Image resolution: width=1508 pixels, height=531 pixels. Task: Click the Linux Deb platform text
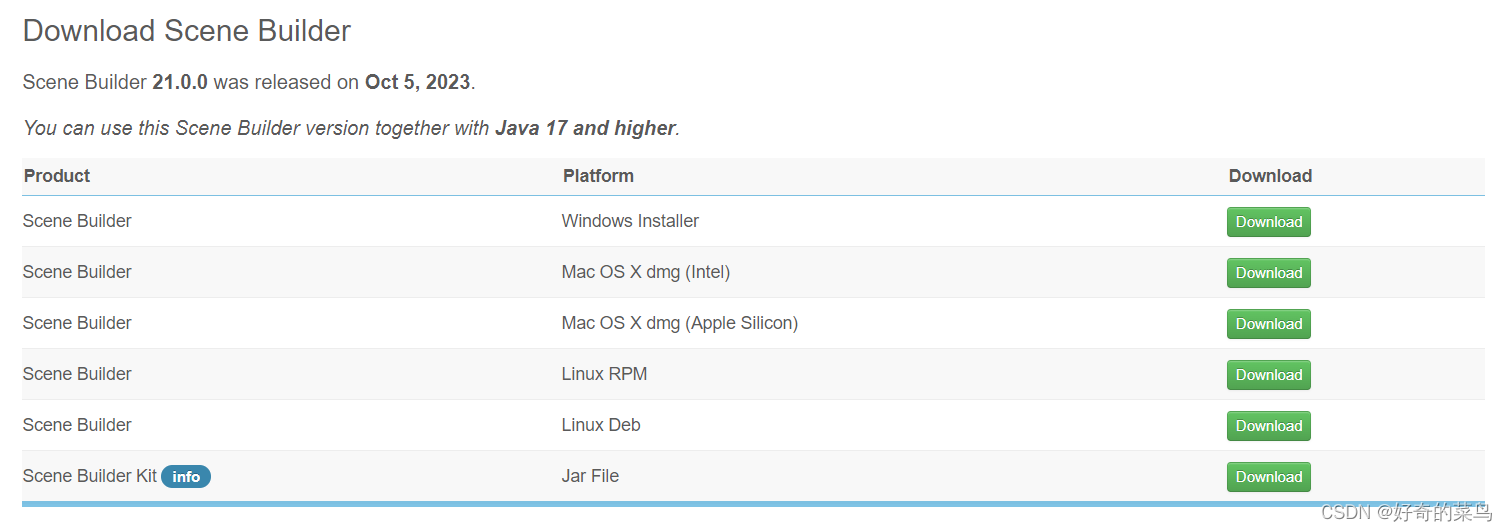601,425
